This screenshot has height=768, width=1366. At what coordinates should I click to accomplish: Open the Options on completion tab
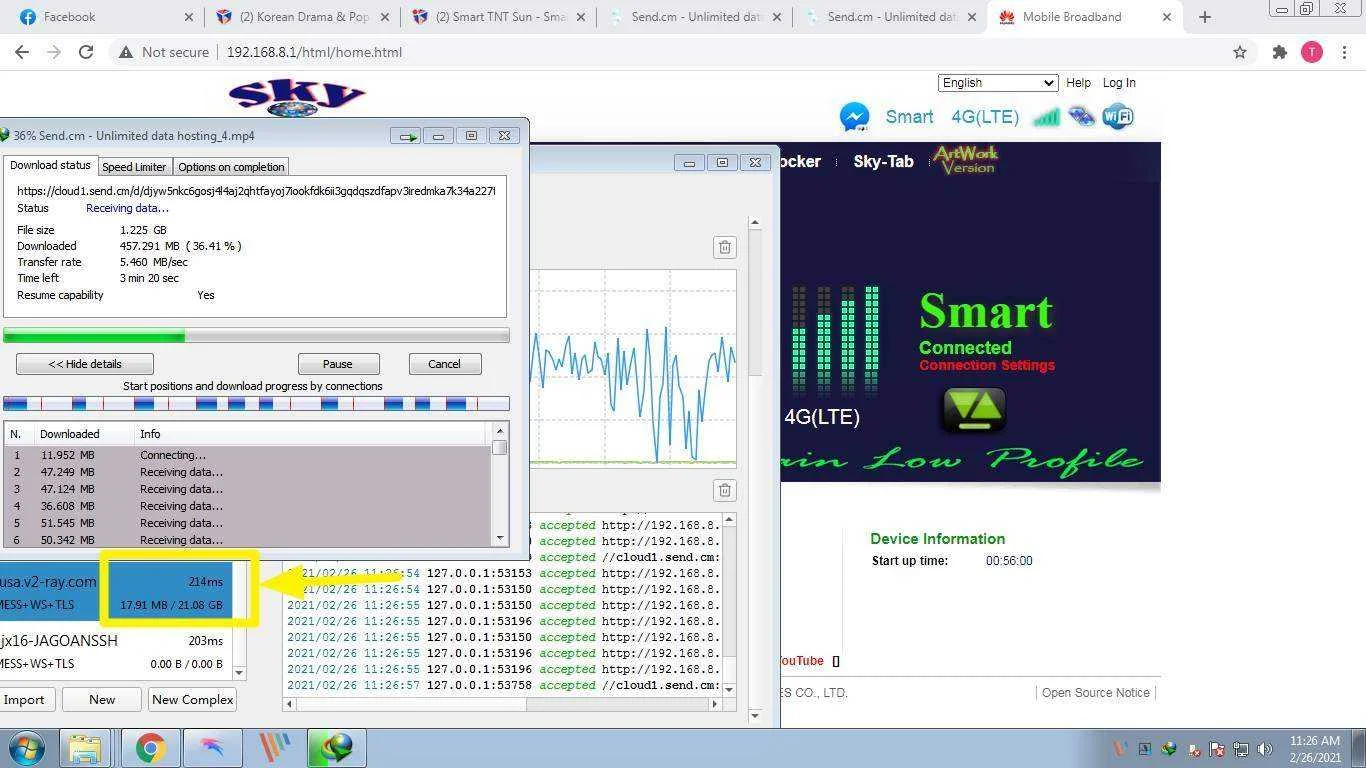(231, 167)
